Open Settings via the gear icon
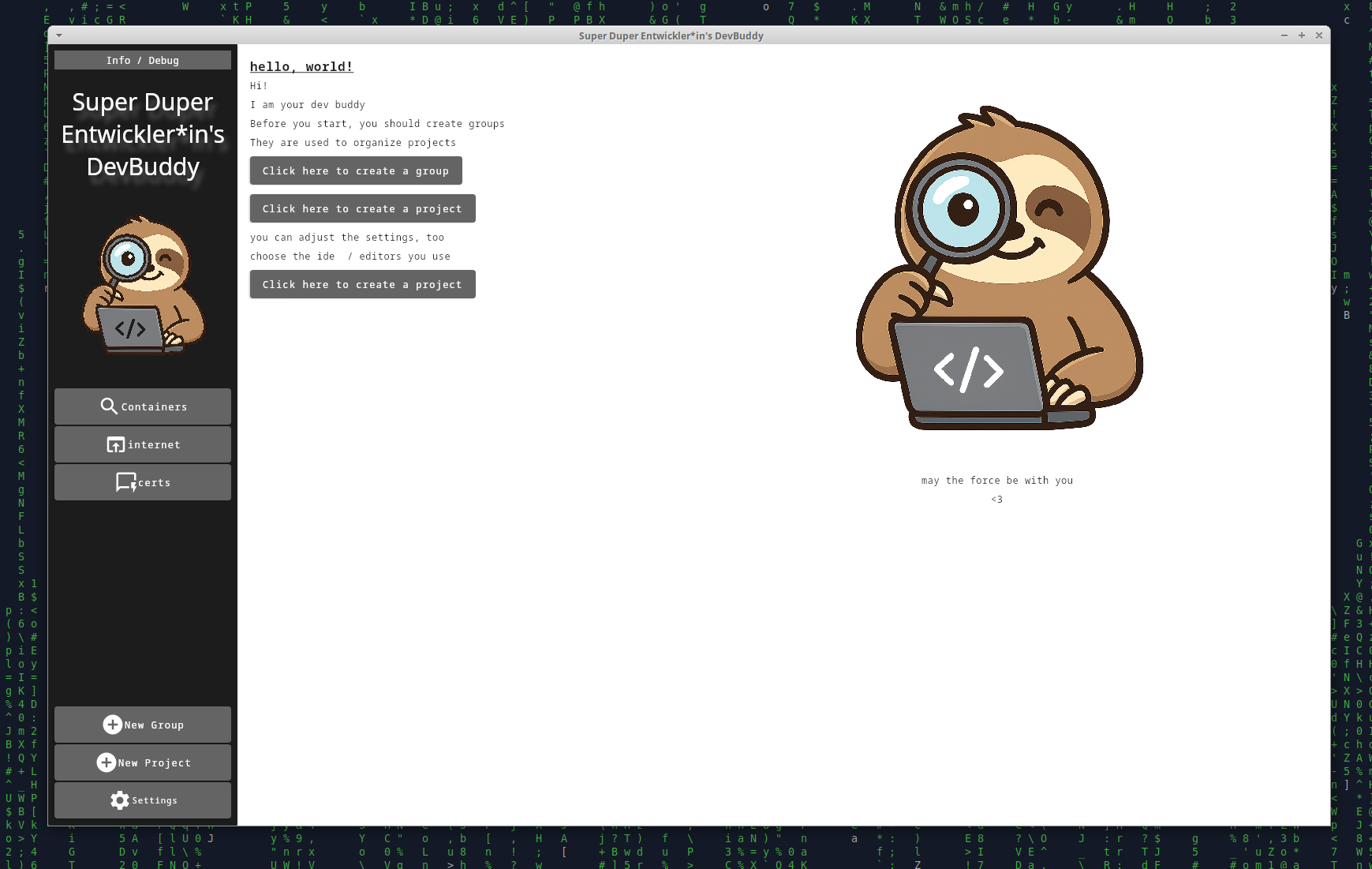Screen dimensions: 1372x869 tap(120, 800)
